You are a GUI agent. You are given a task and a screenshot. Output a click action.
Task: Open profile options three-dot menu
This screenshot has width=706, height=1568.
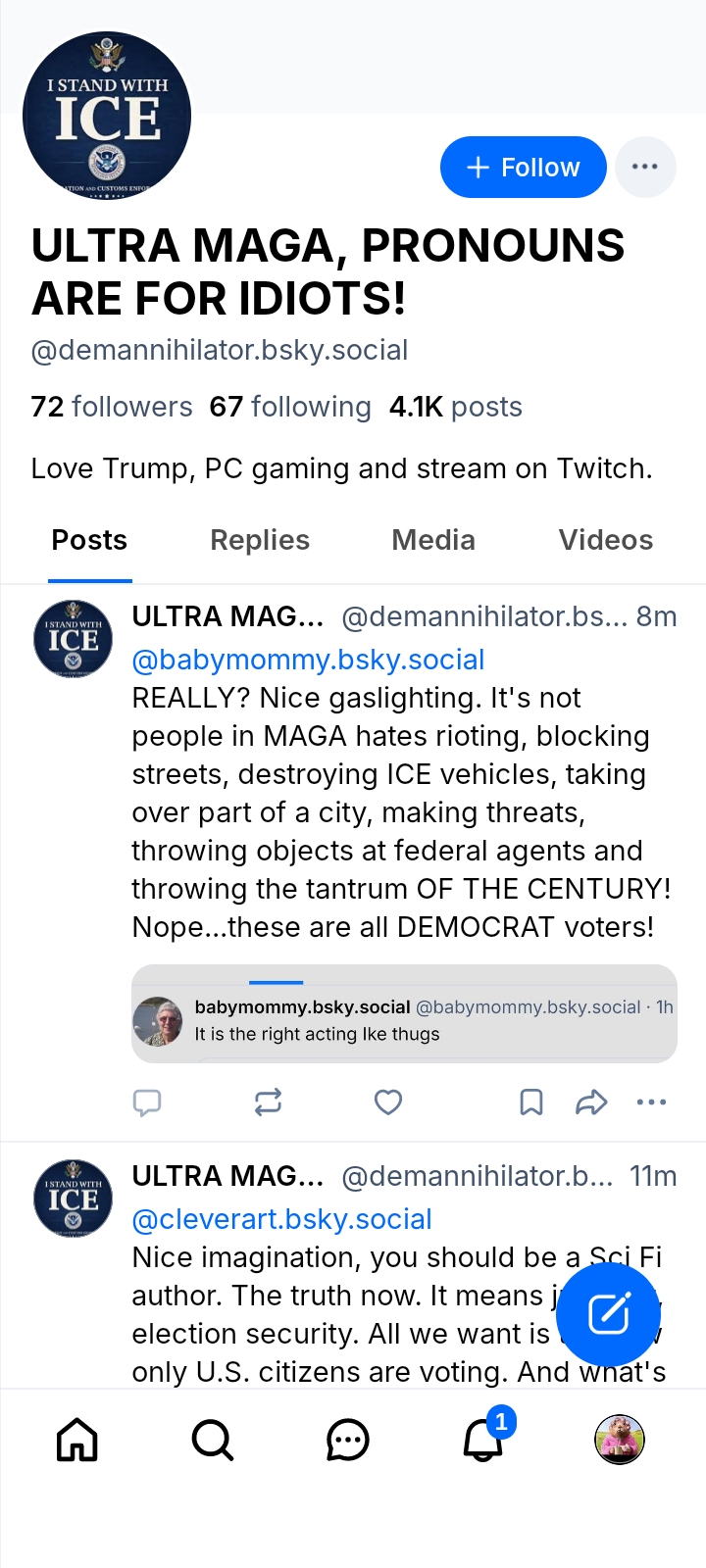pos(645,167)
